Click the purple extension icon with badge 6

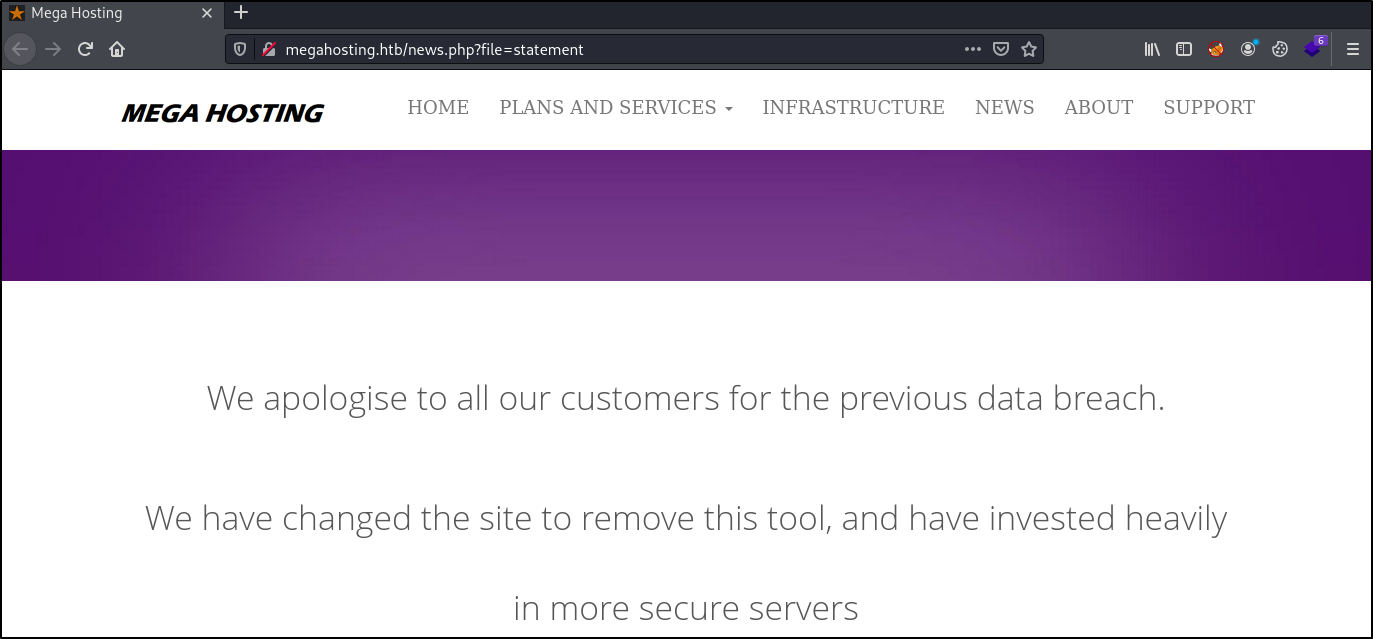point(1311,48)
